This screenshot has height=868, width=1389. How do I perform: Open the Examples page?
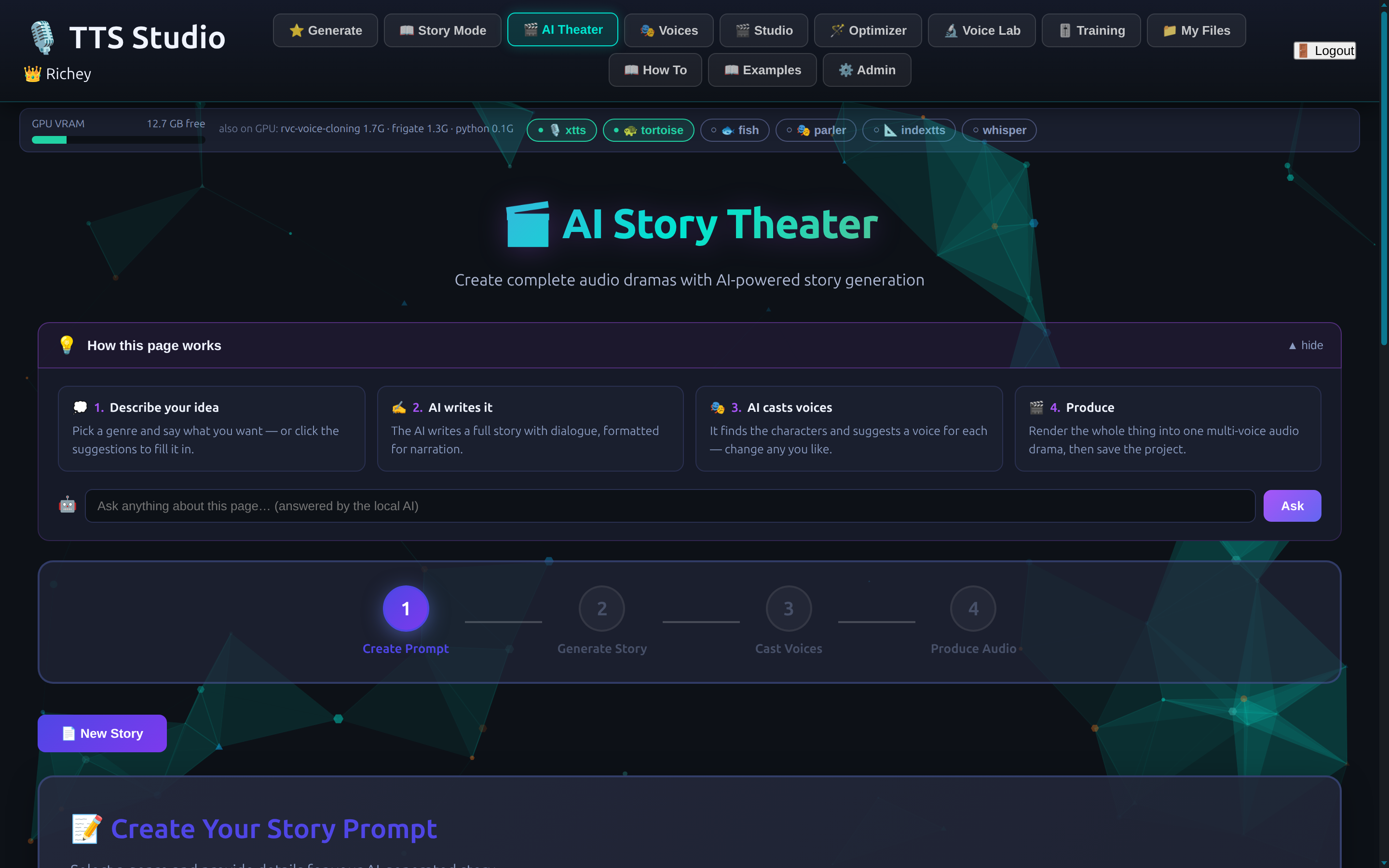(x=762, y=70)
